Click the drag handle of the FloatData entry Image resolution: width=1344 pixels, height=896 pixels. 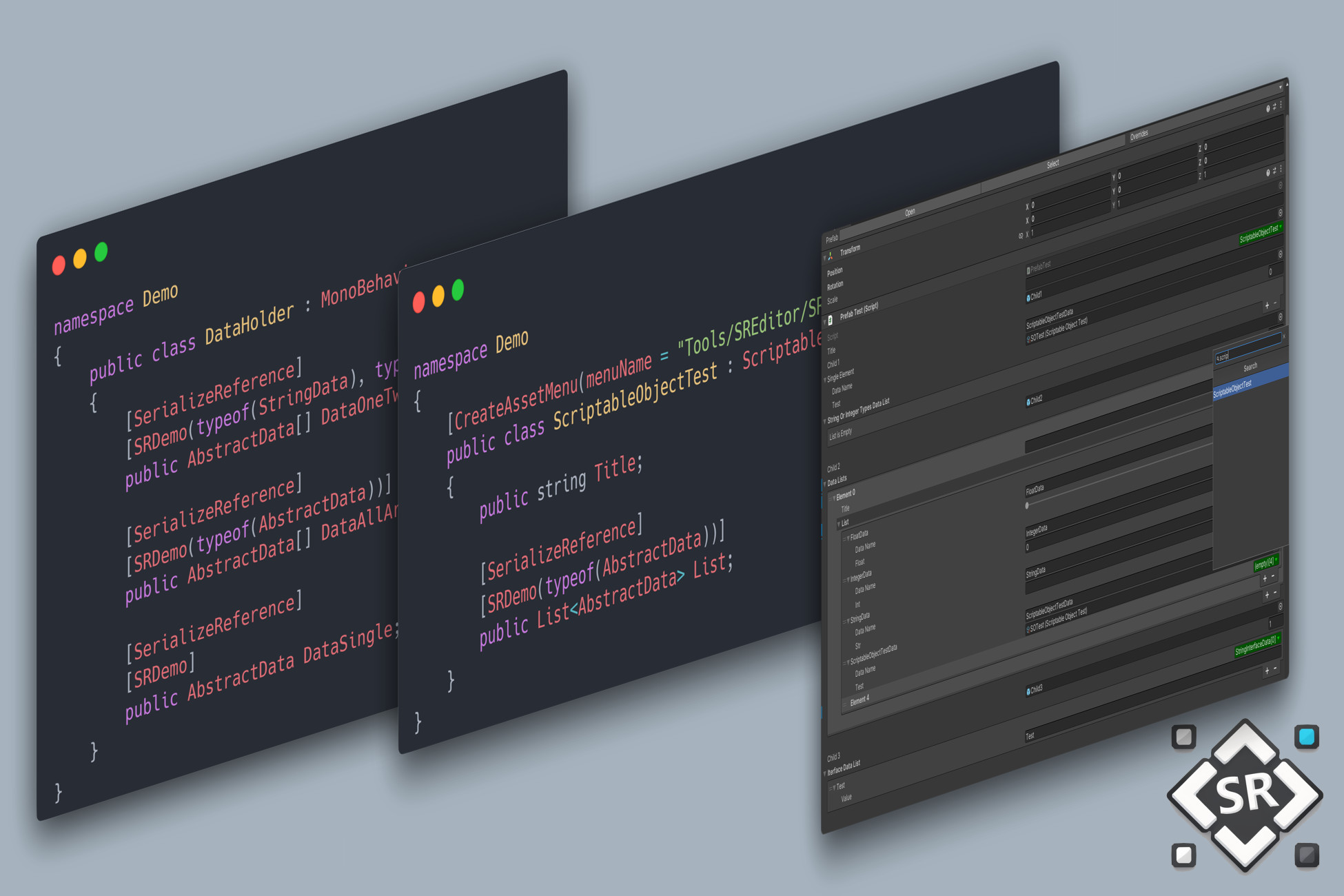(844, 539)
